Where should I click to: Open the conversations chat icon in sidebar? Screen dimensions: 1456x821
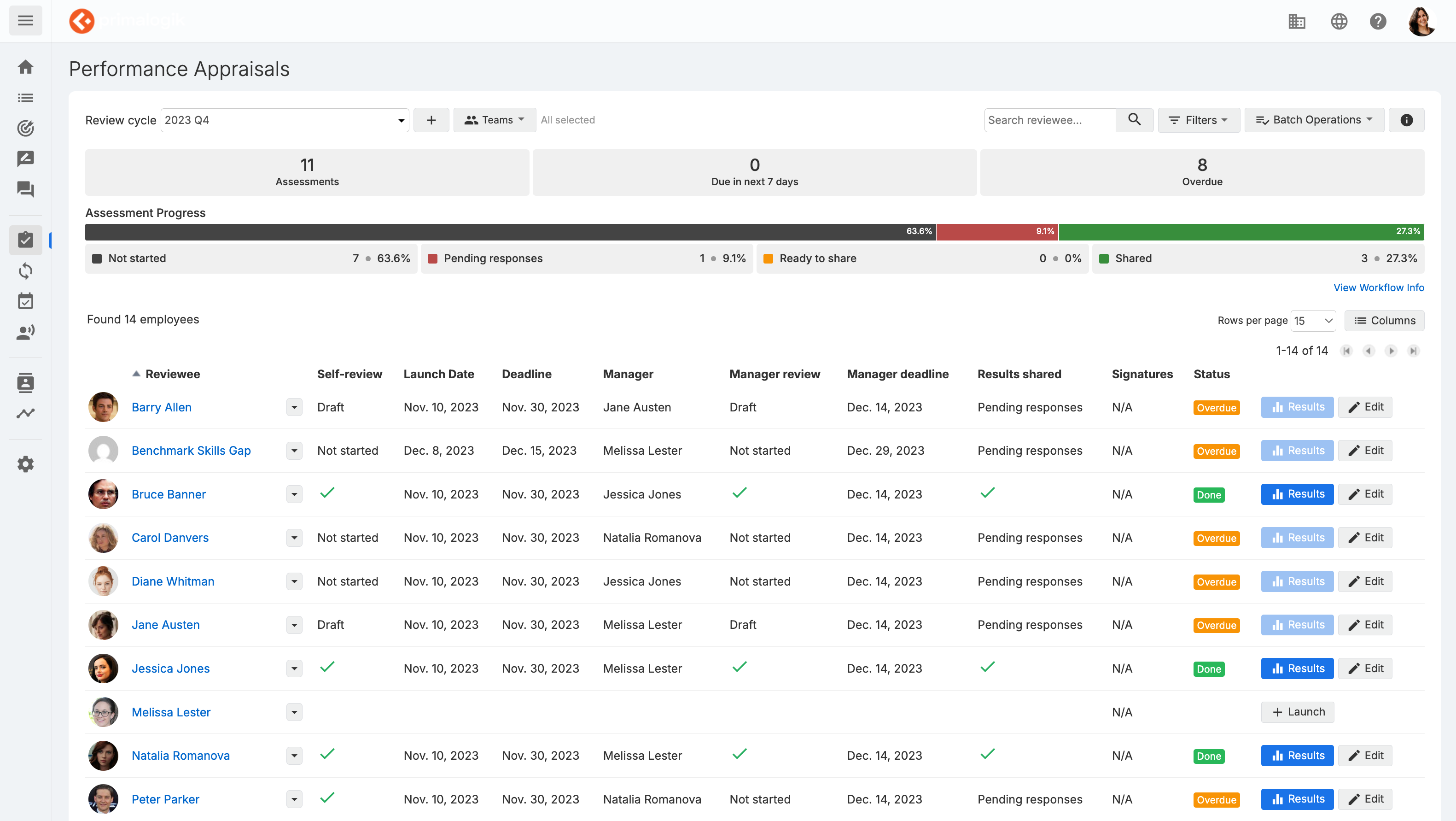(x=25, y=189)
